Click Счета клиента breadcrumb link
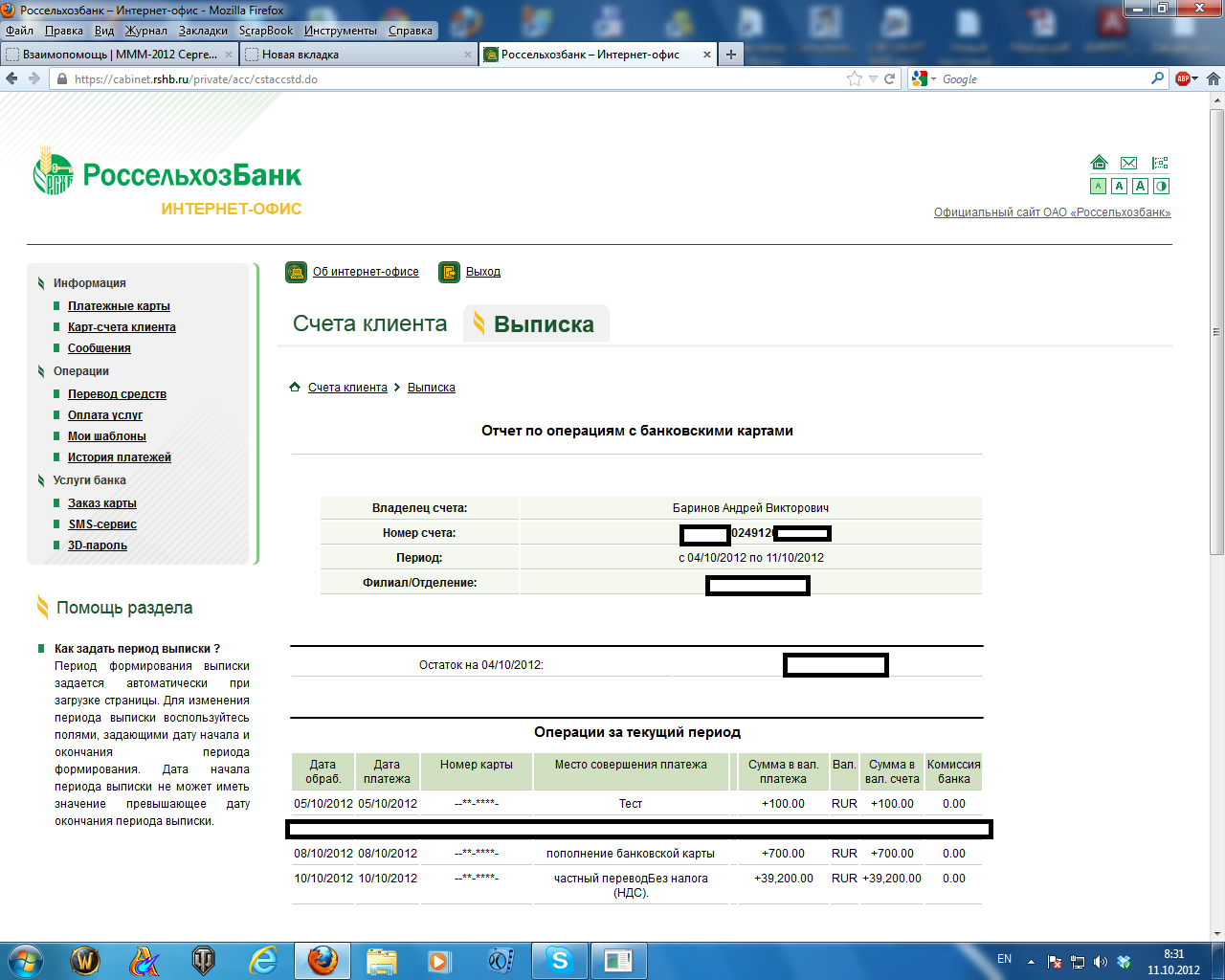The height and width of the screenshot is (980, 1225). (347, 388)
